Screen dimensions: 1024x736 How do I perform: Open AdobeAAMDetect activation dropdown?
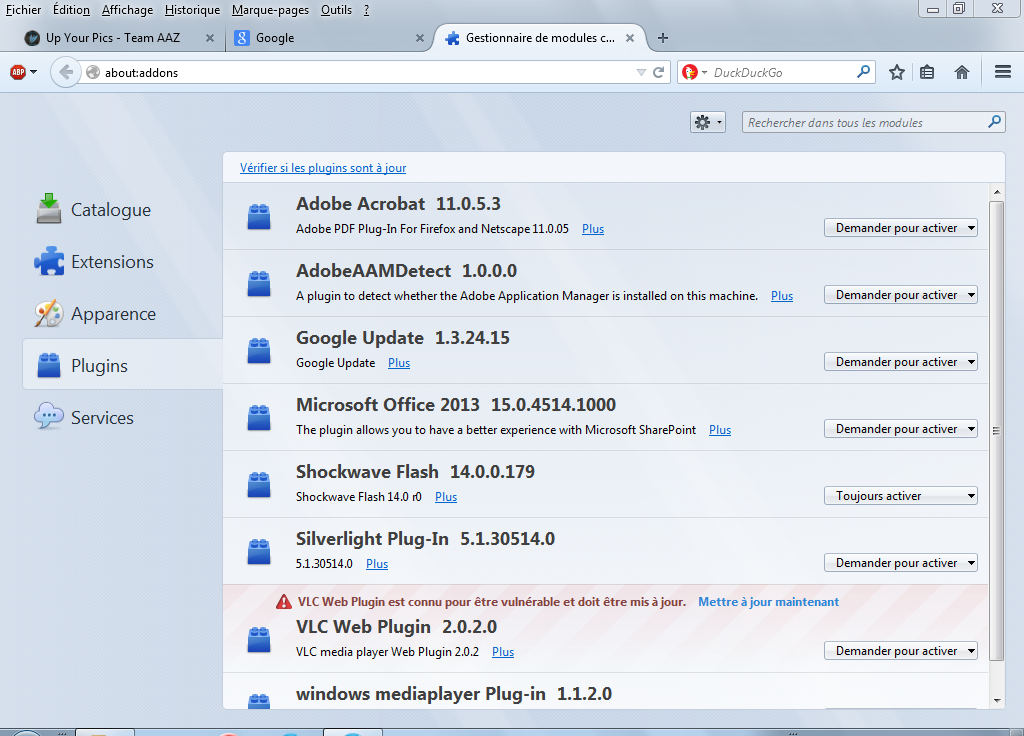[901, 295]
